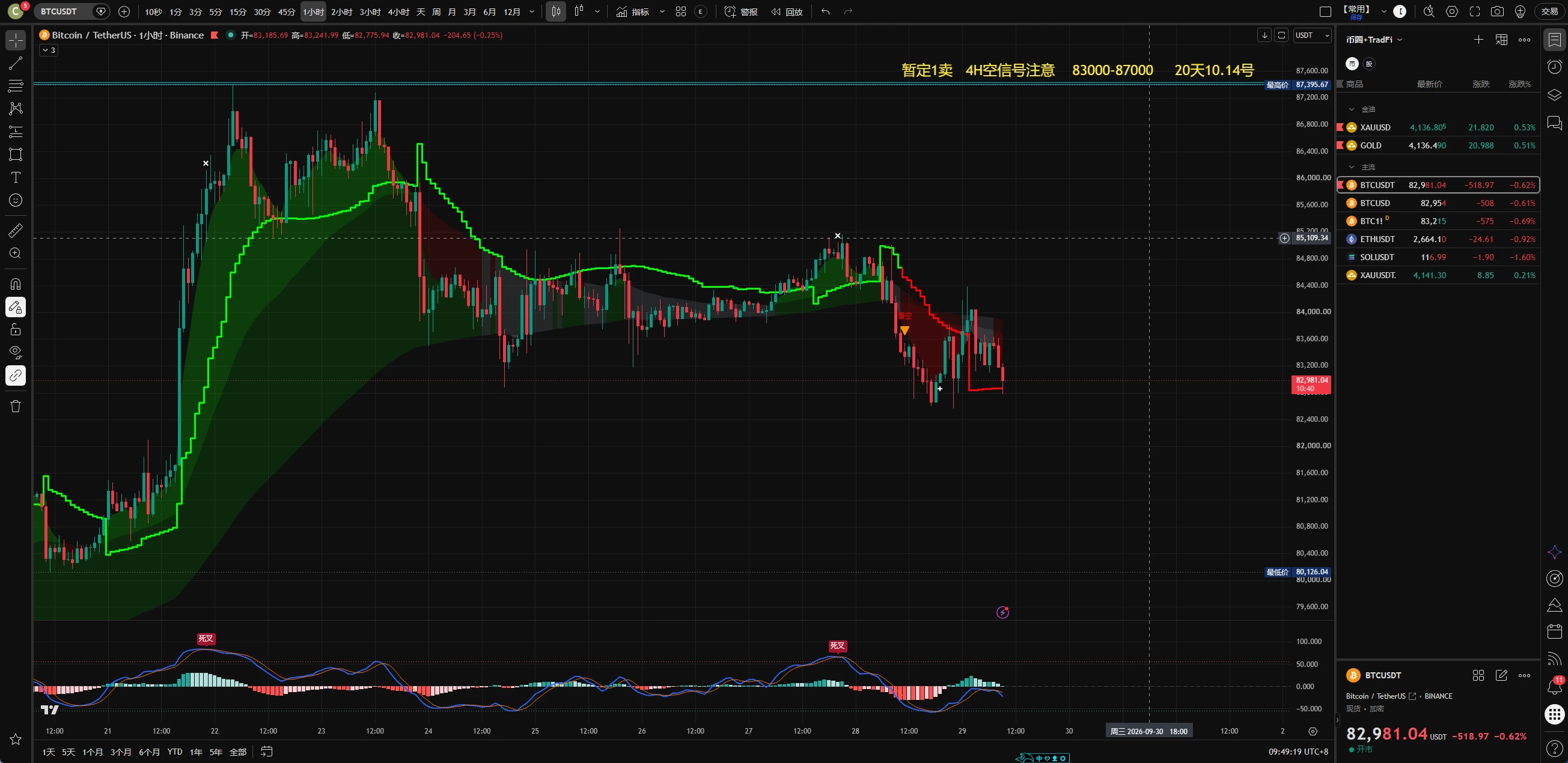Viewport: 1568px width, 763px height.
Task: Select the ruler measure tool
Action: pyautogui.click(x=16, y=231)
